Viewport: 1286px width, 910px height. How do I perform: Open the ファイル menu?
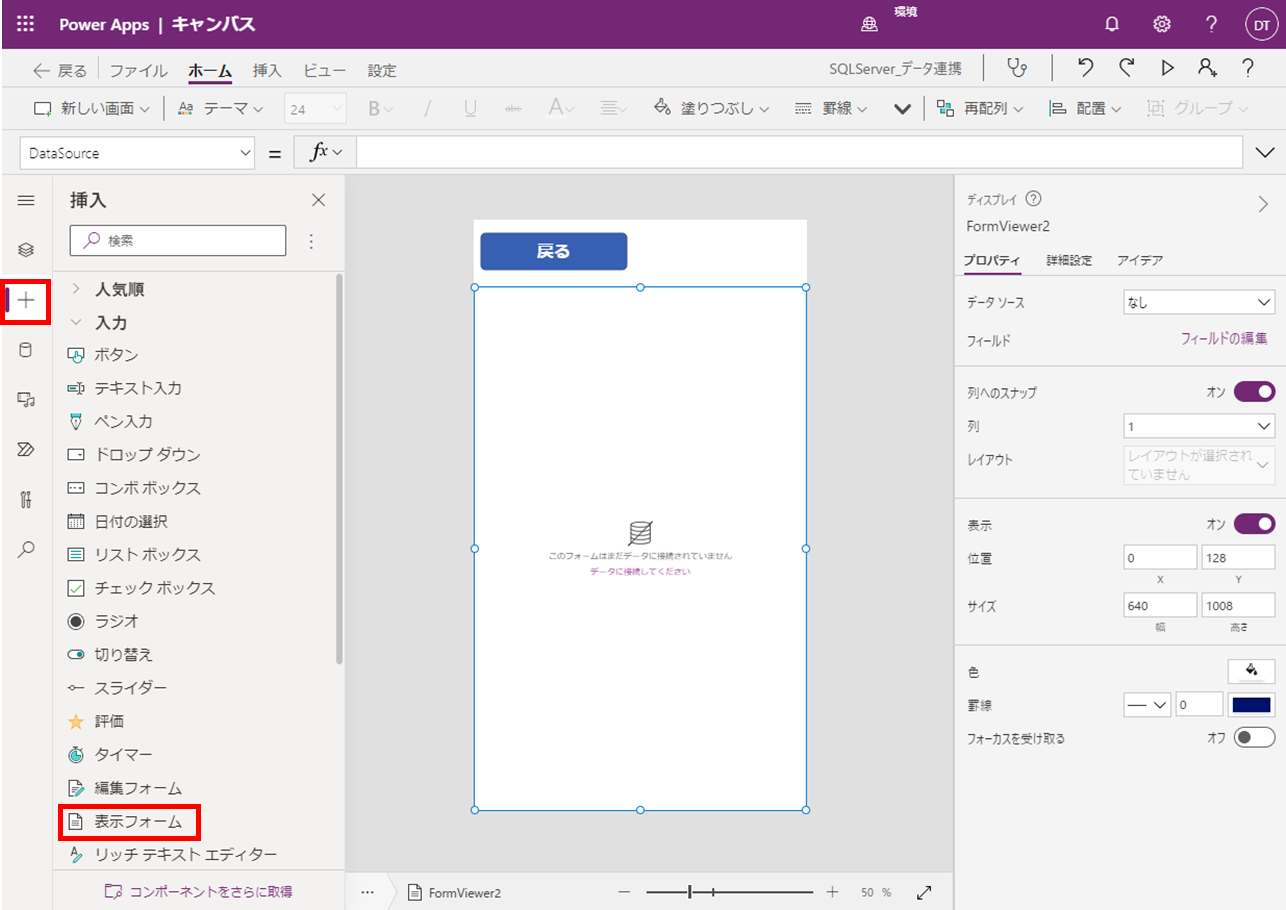click(138, 70)
